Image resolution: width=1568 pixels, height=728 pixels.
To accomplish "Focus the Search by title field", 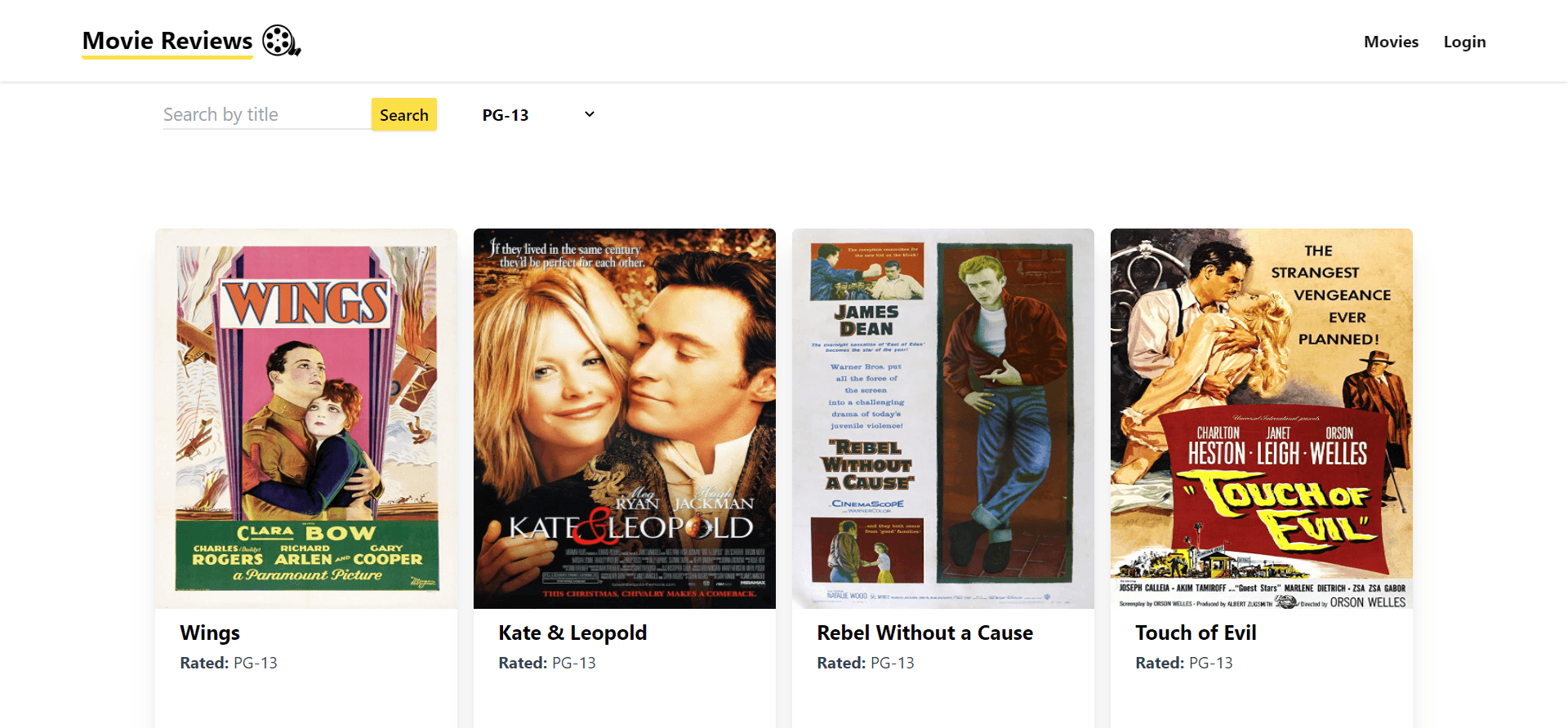I will pyautogui.click(x=266, y=114).
